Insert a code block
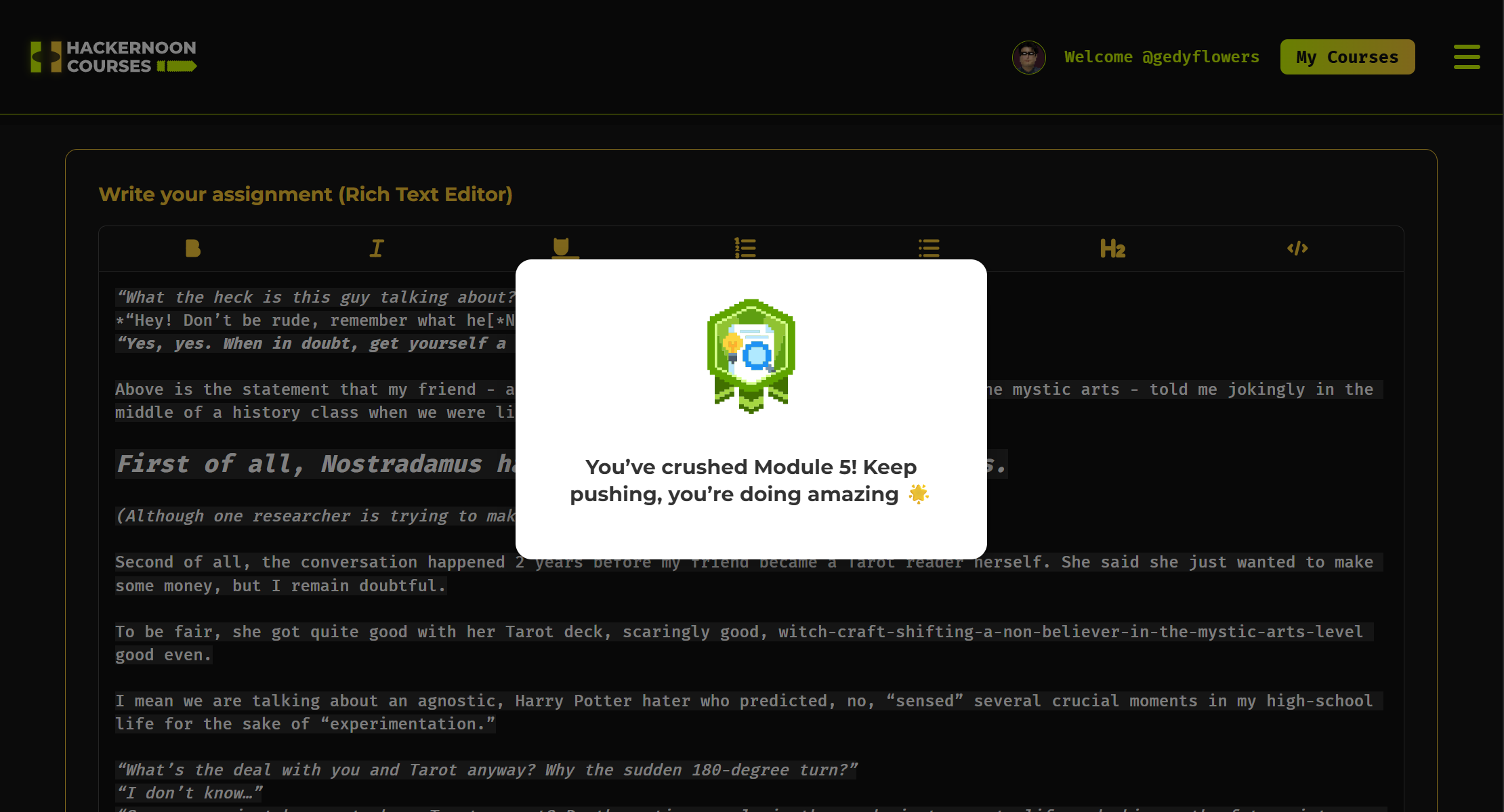The height and width of the screenshot is (812, 1504). click(1297, 249)
